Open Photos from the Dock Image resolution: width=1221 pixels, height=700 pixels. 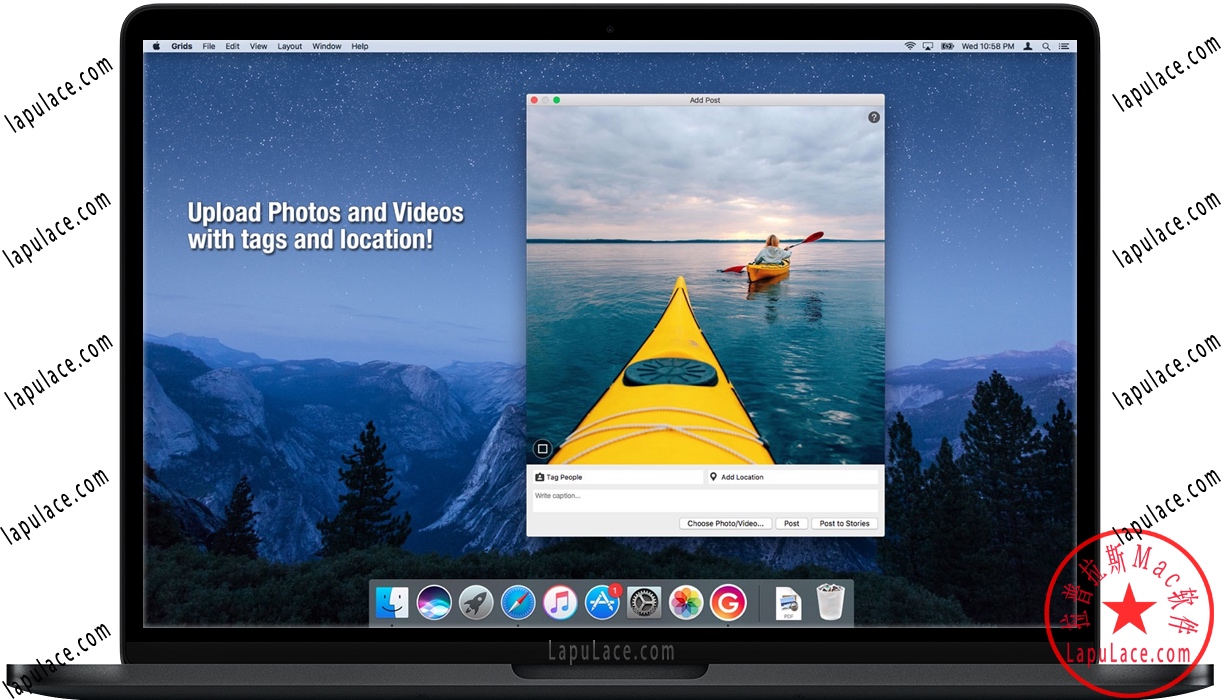point(686,602)
